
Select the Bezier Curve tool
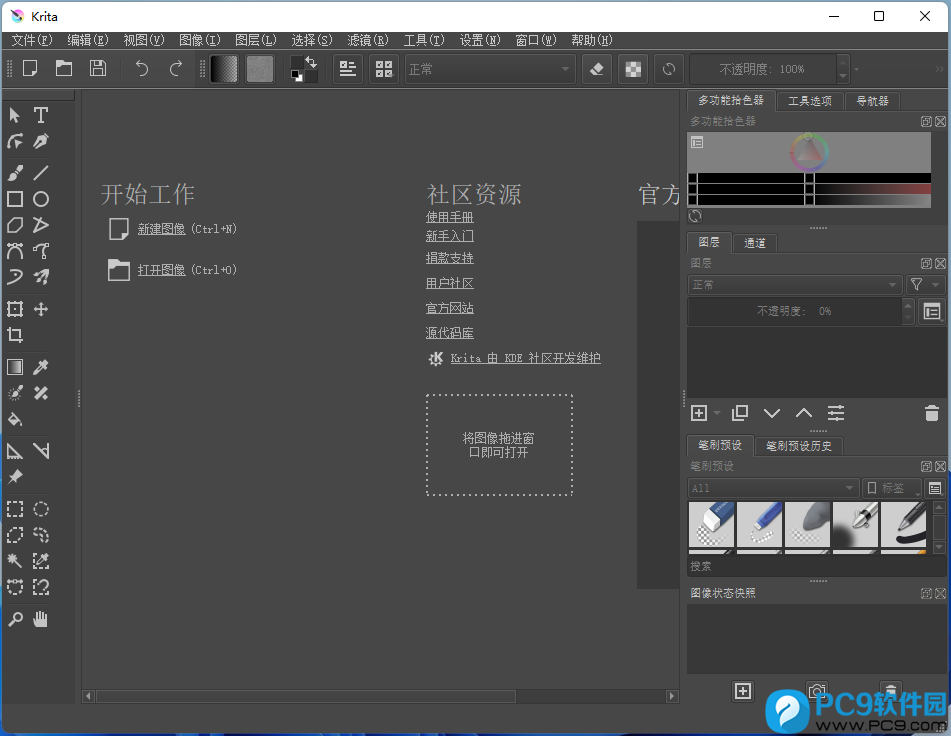15,250
